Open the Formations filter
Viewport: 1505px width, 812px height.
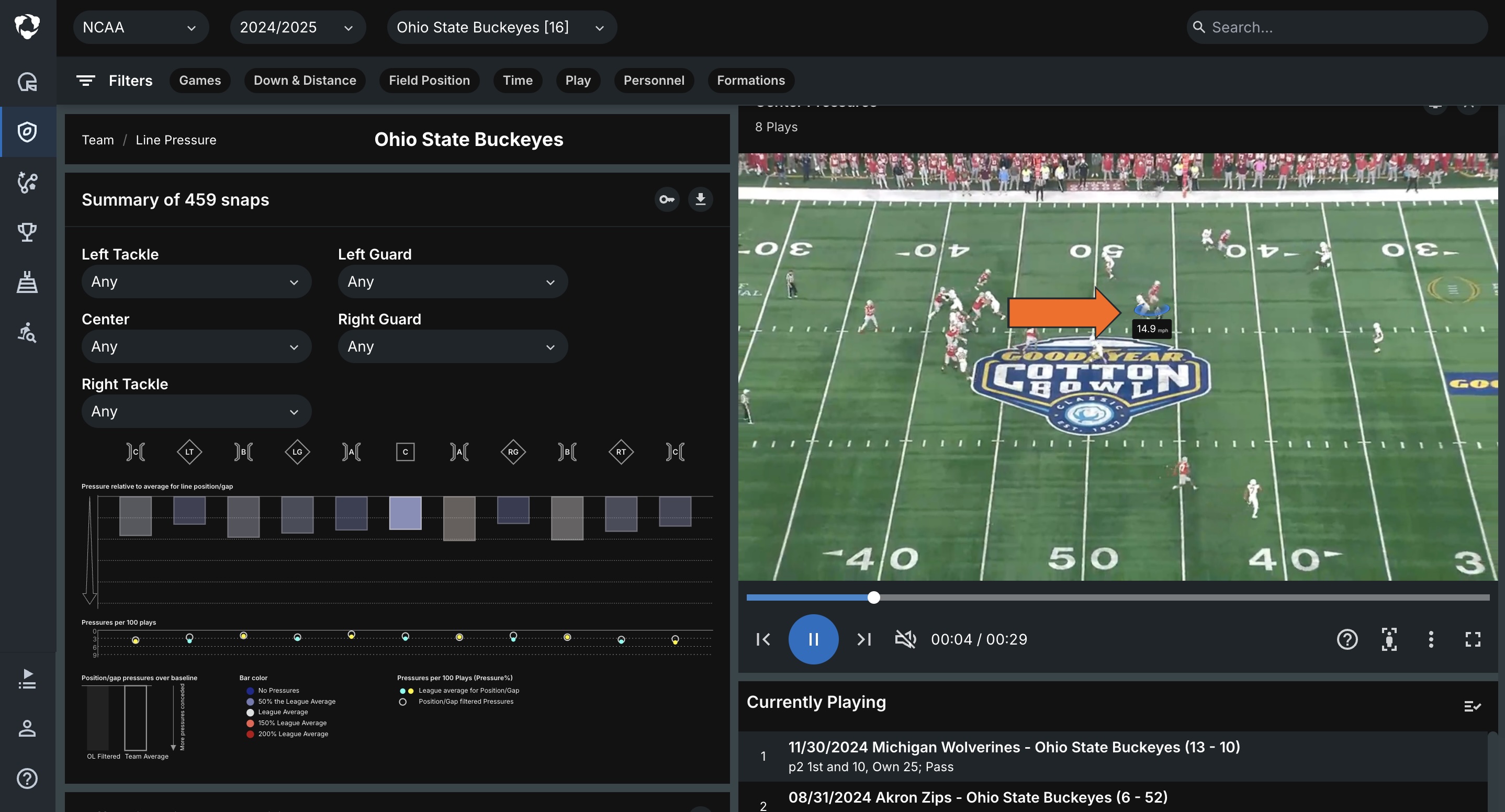pos(751,81)
